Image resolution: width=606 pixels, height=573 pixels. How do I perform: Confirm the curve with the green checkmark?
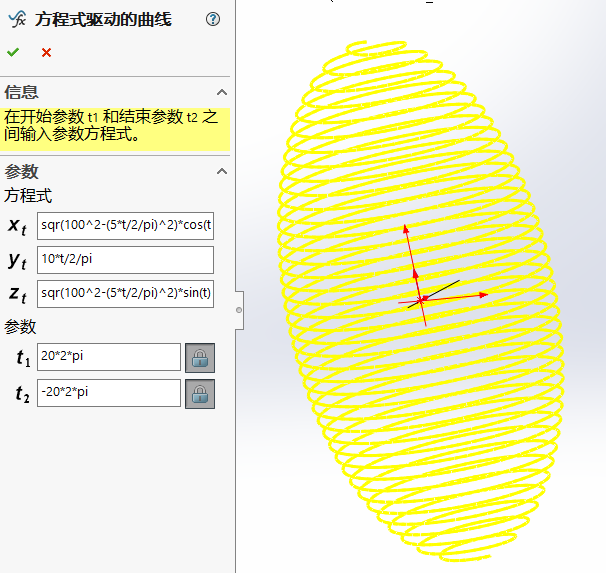[13, 52]
